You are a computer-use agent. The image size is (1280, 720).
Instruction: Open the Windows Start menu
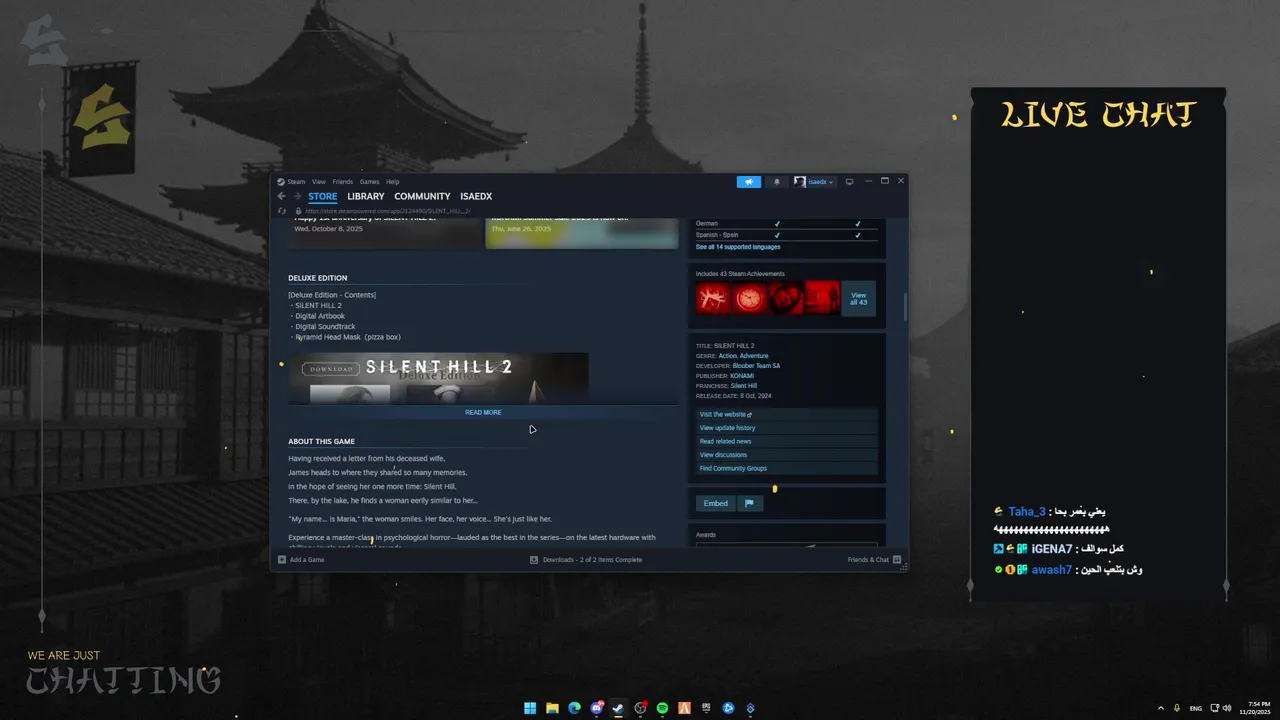[530, 708]
